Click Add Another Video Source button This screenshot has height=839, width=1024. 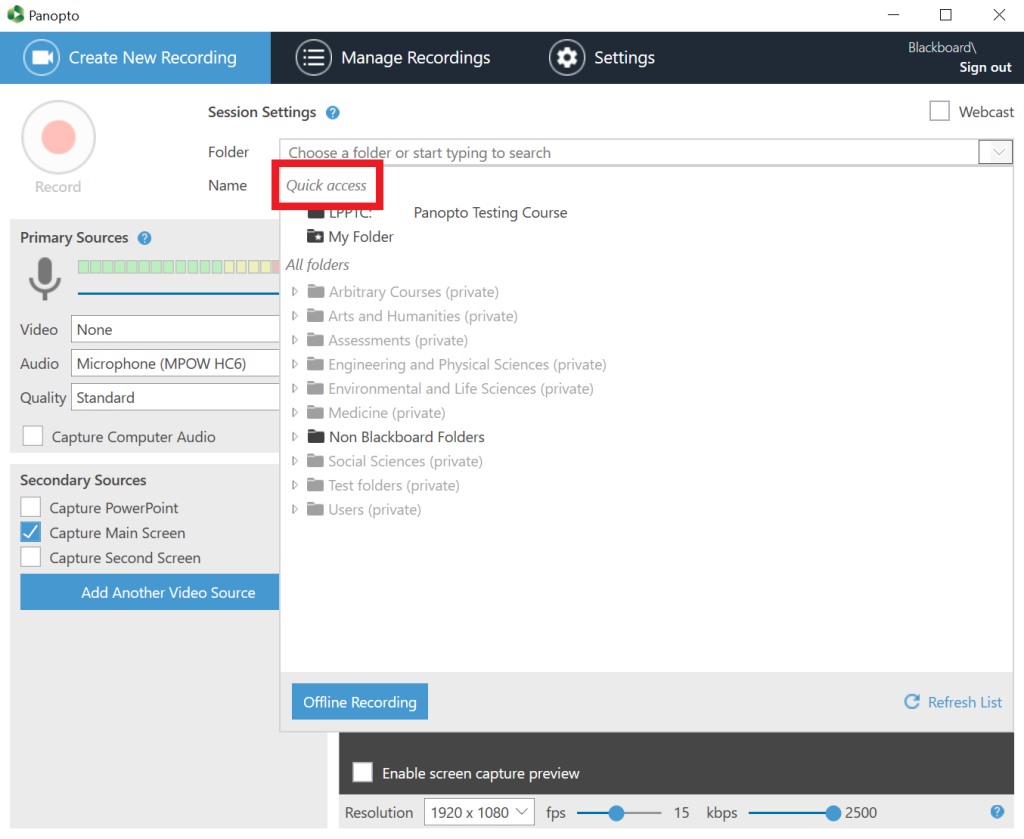150,592
